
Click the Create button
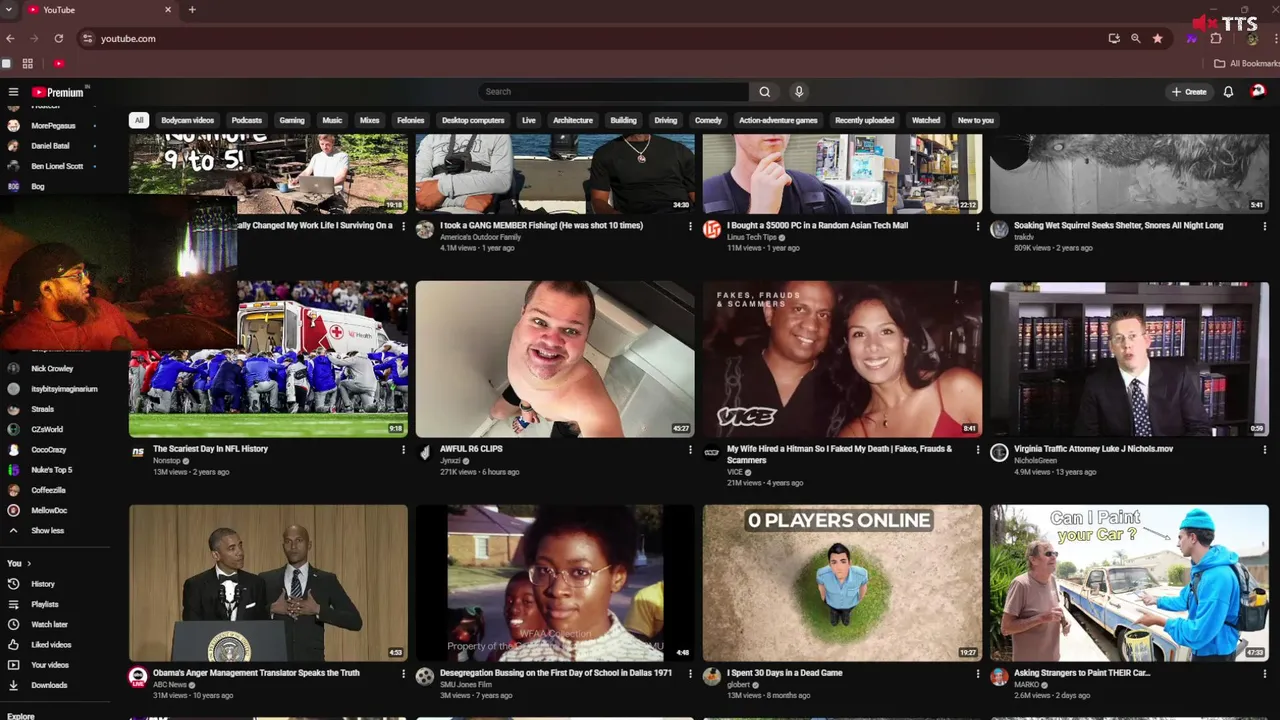click(x=1189, y=92)
